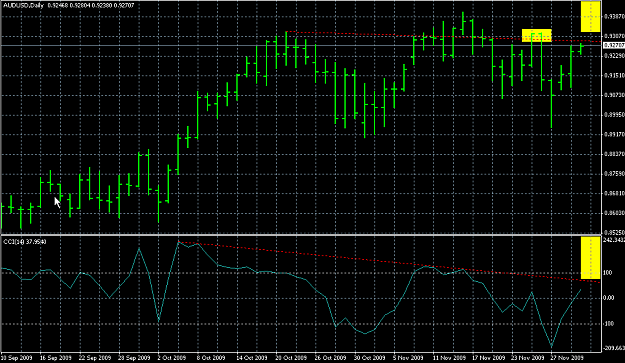Click the 16 Sep 2009 date label

[x=55, y=358]
